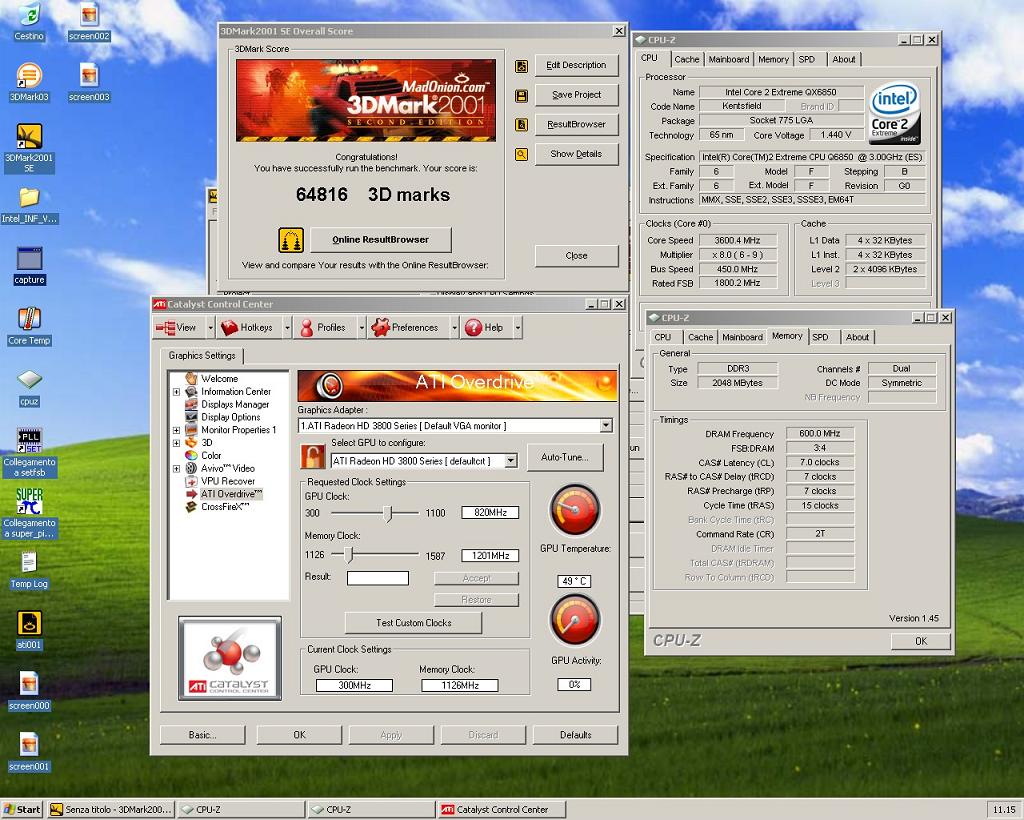The height and width of the screenshot is (820, 1024).
Task: Expand the Information Center tree node
Action: pos(176,392)
